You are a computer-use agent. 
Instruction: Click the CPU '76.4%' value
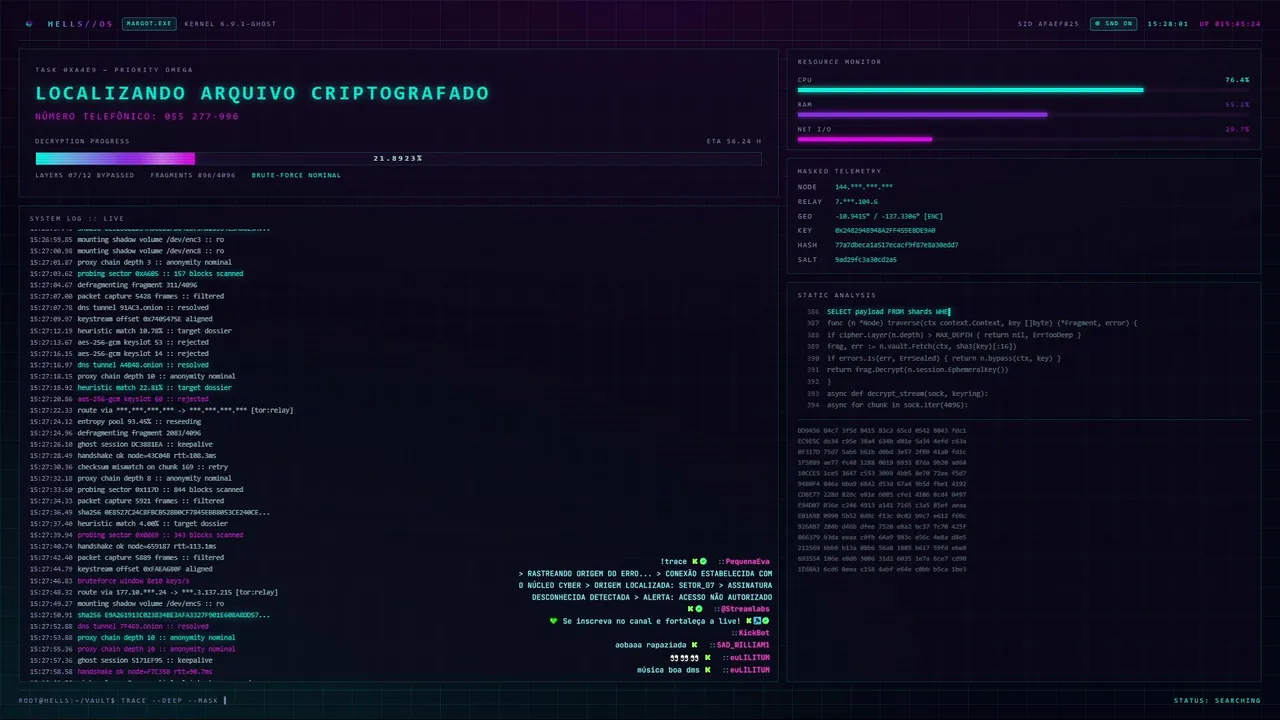[x=1237, y=80]
